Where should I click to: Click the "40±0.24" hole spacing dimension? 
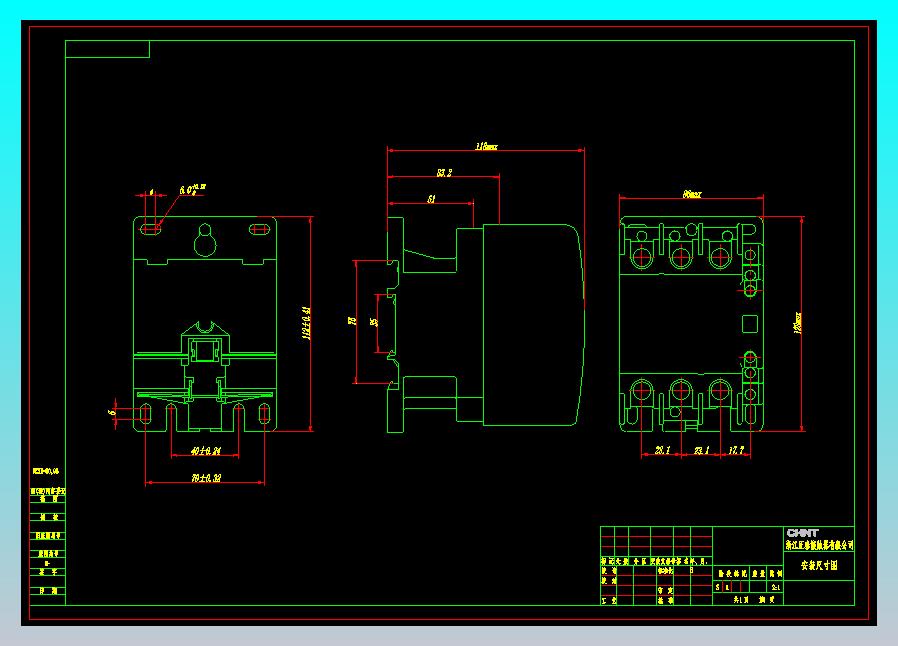[205, 451]
